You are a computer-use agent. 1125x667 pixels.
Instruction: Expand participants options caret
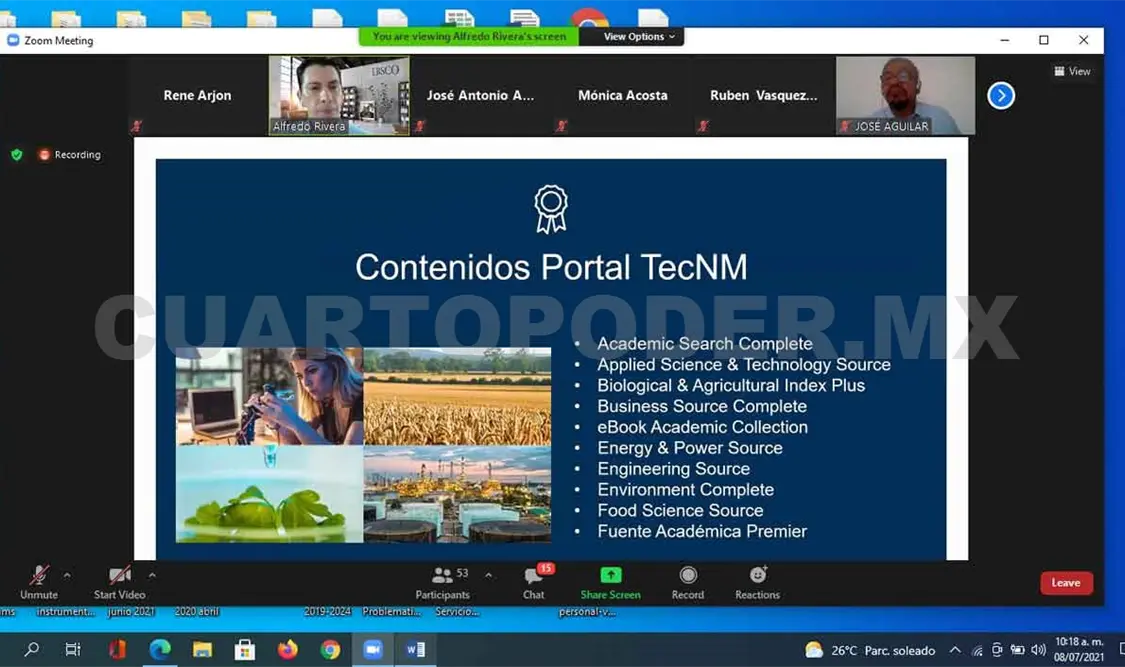(x=489, y=575)
